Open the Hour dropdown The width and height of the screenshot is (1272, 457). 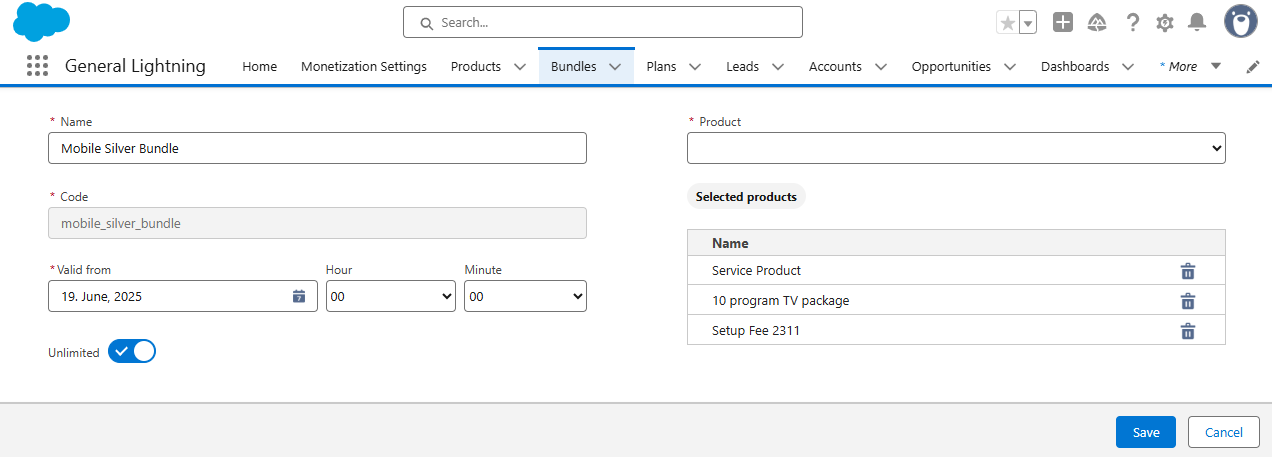(x=391, y=296)
